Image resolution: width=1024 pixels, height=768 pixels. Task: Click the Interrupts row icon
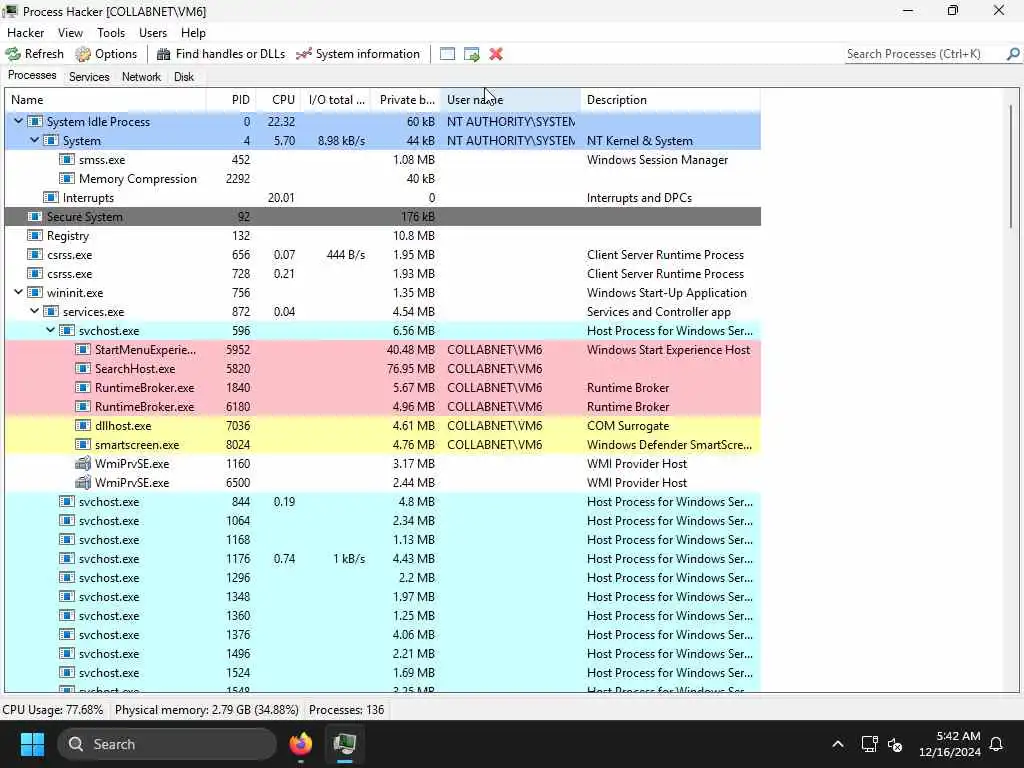[51, 197]
